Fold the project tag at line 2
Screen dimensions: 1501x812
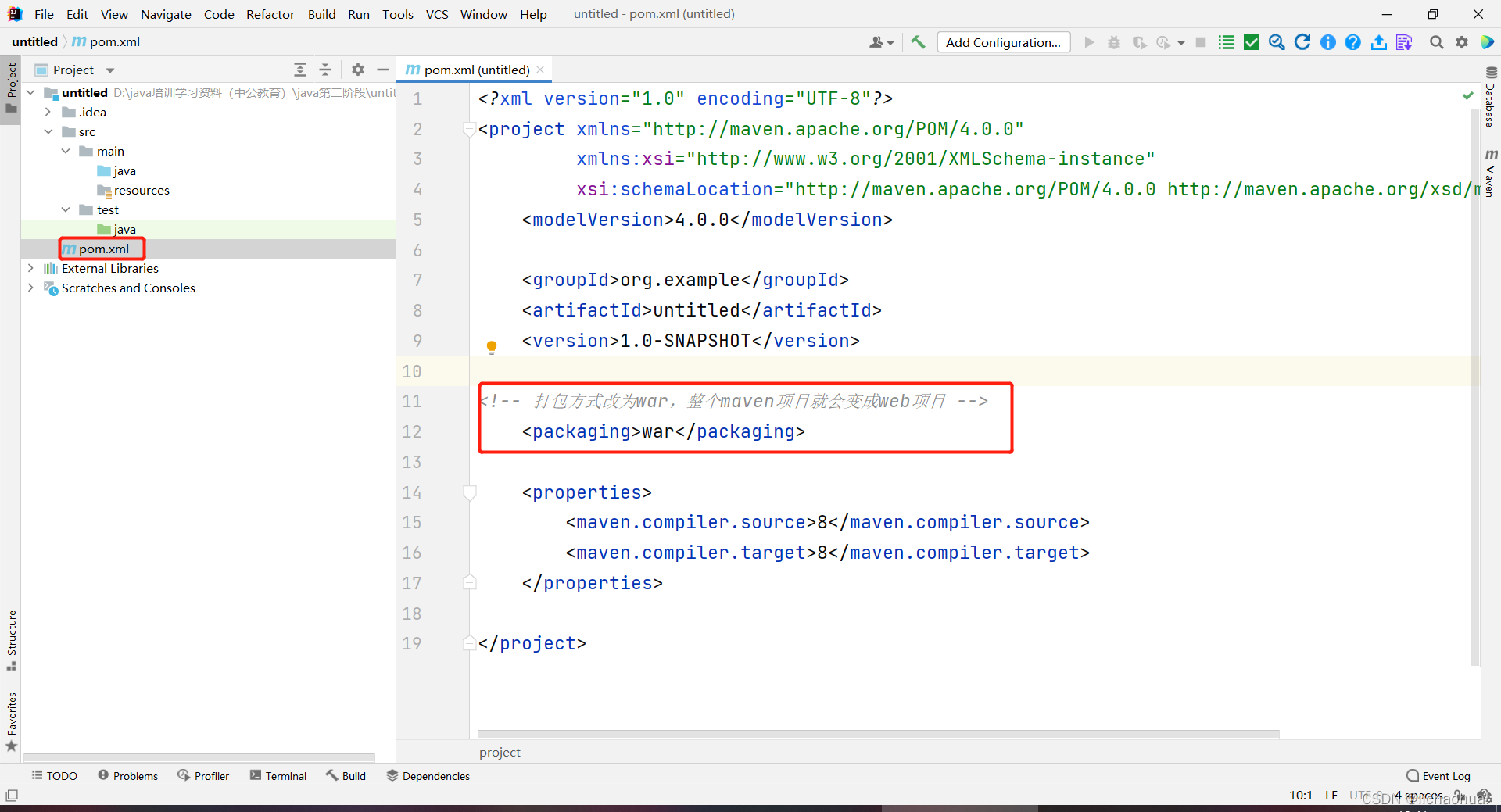(x=470, y=129)
